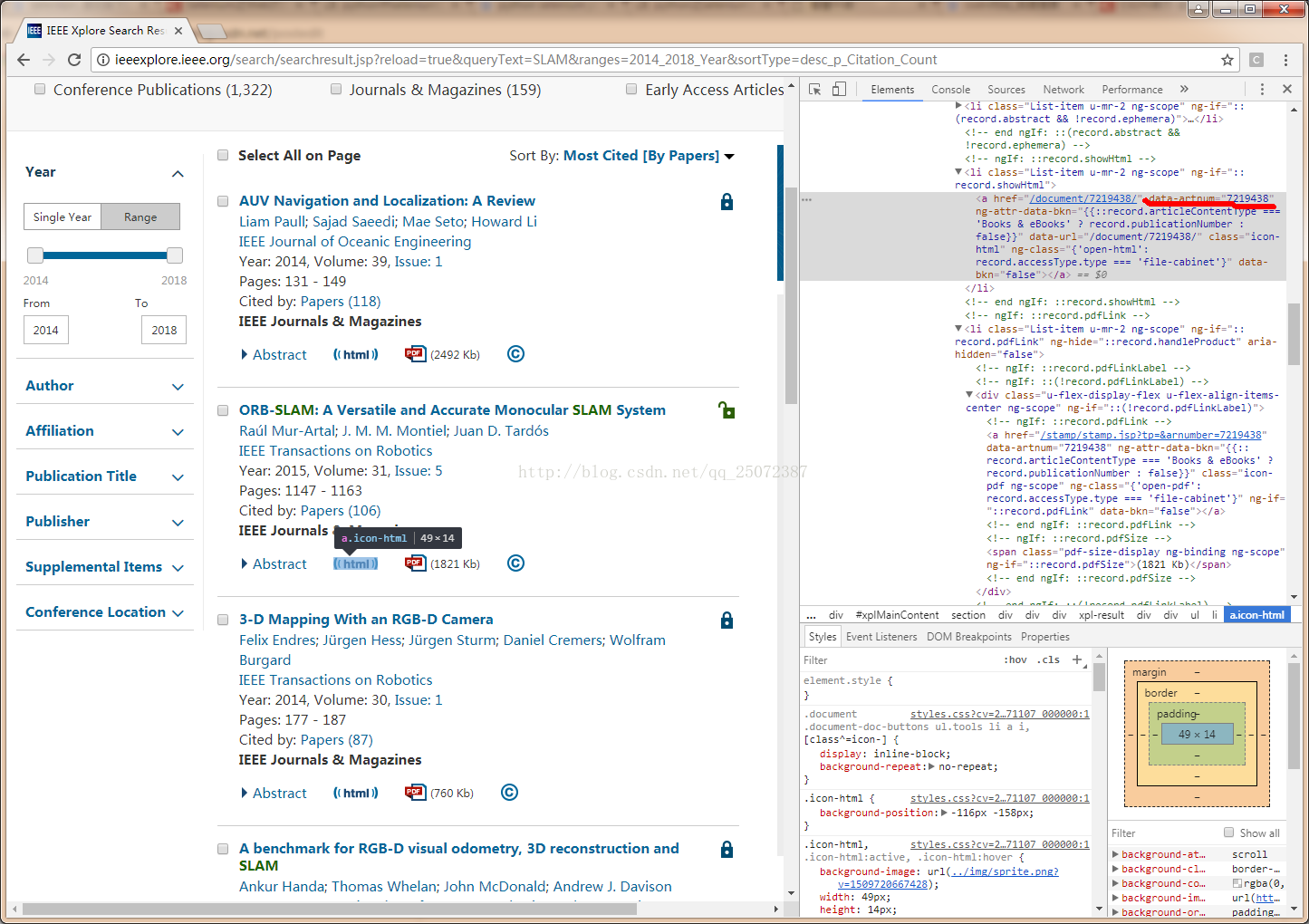Check Conference Publications filter
The image size is (1309, 924).
[x=40, y=89]
